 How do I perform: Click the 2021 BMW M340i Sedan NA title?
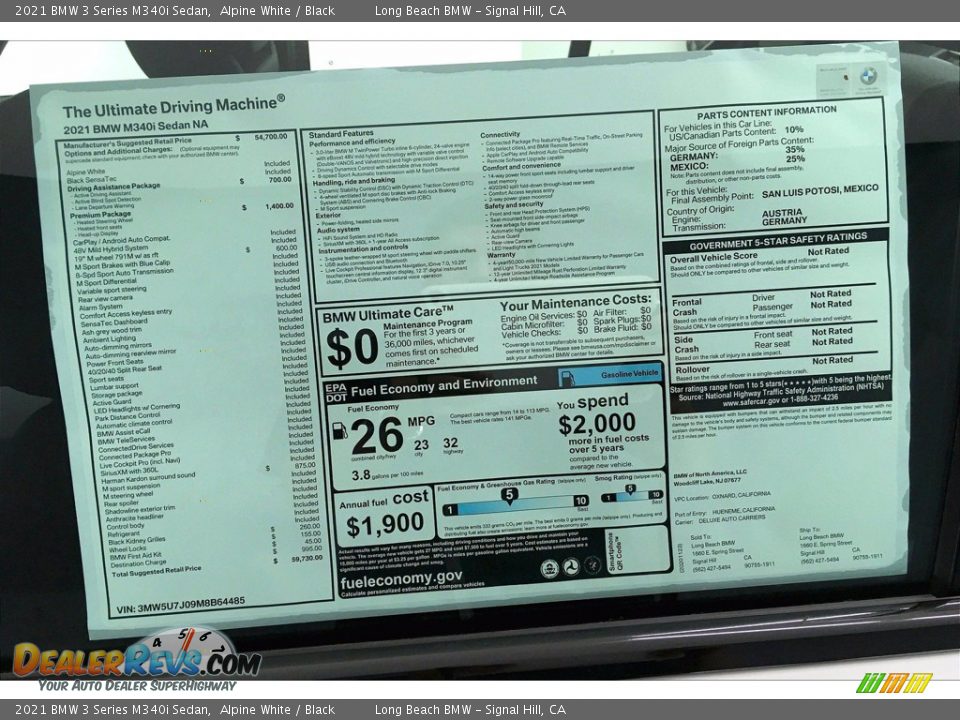click(135, 127)
